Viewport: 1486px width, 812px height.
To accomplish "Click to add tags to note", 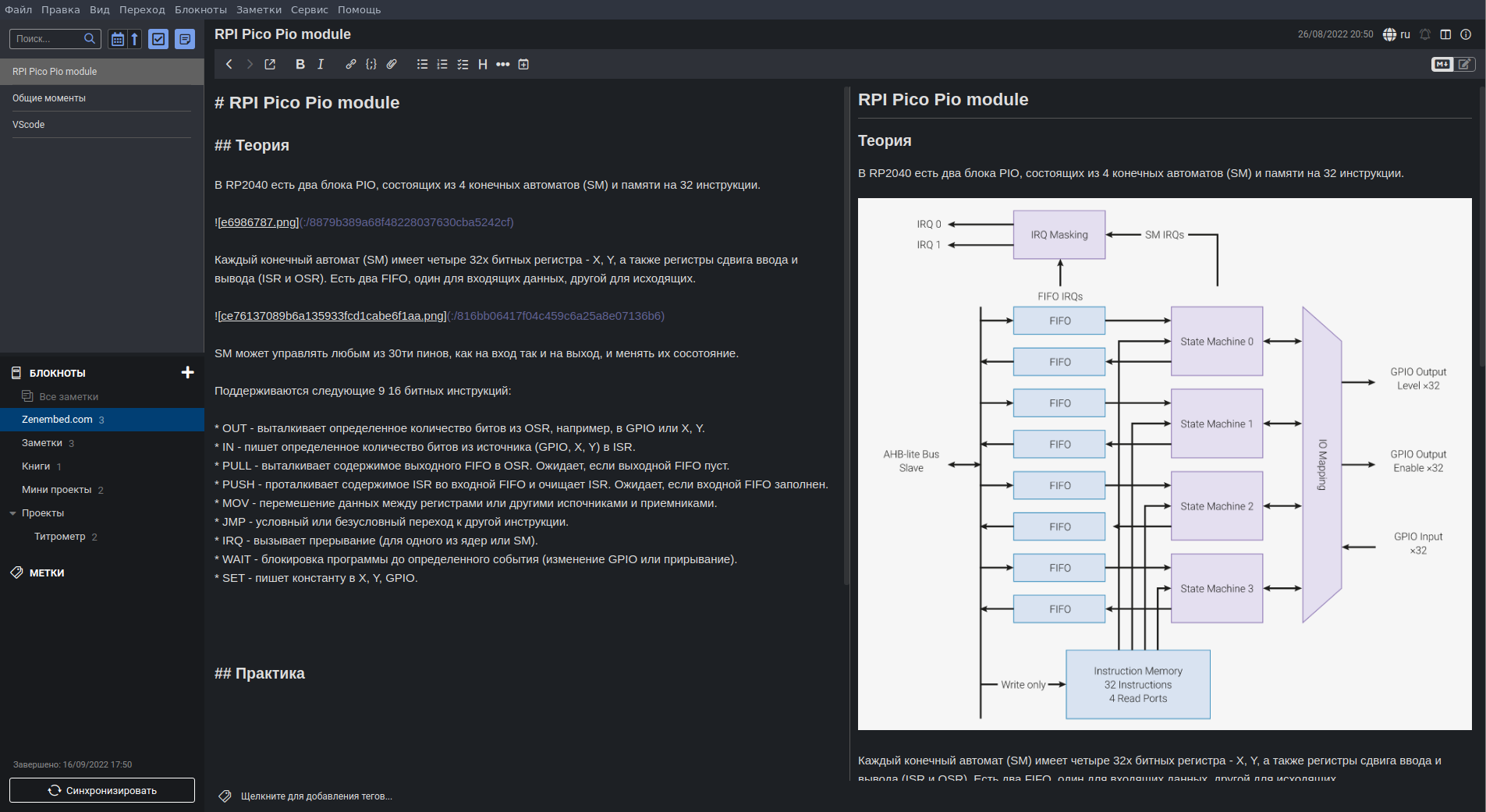I will pos(316,796).
